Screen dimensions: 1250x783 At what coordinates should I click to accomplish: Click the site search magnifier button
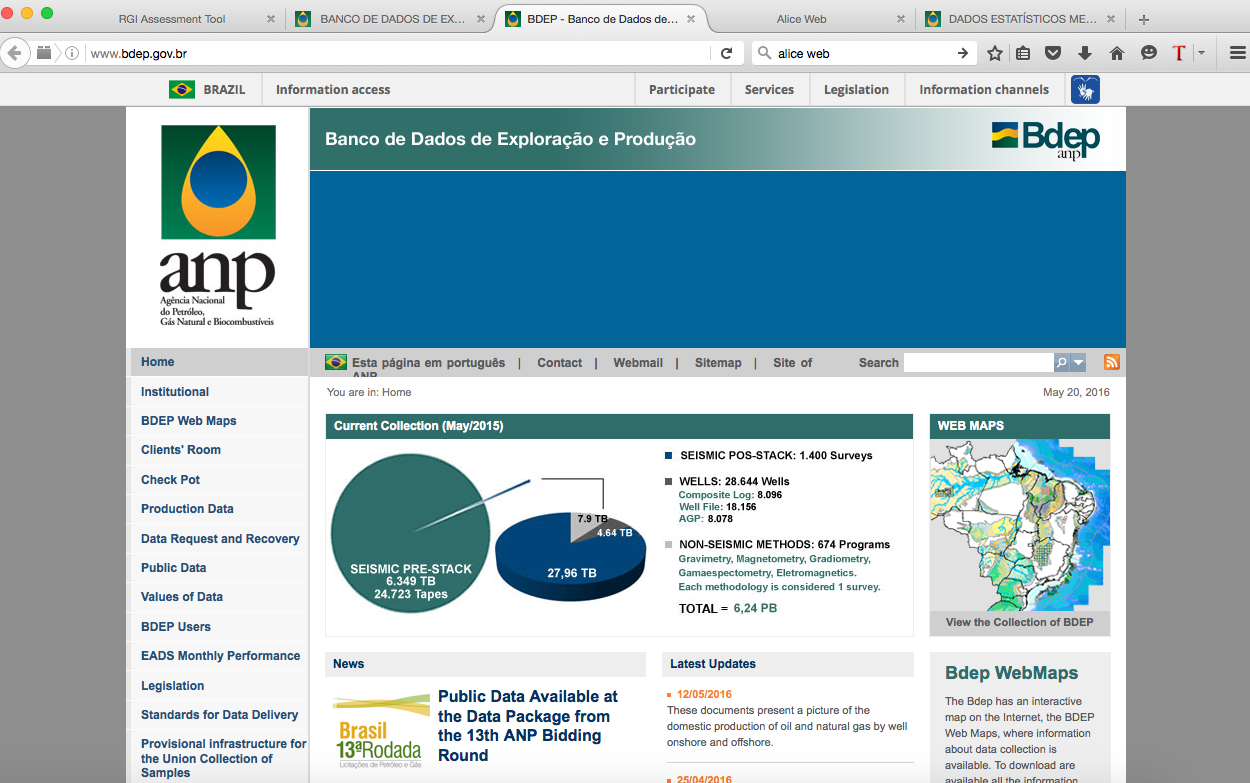1062,362
